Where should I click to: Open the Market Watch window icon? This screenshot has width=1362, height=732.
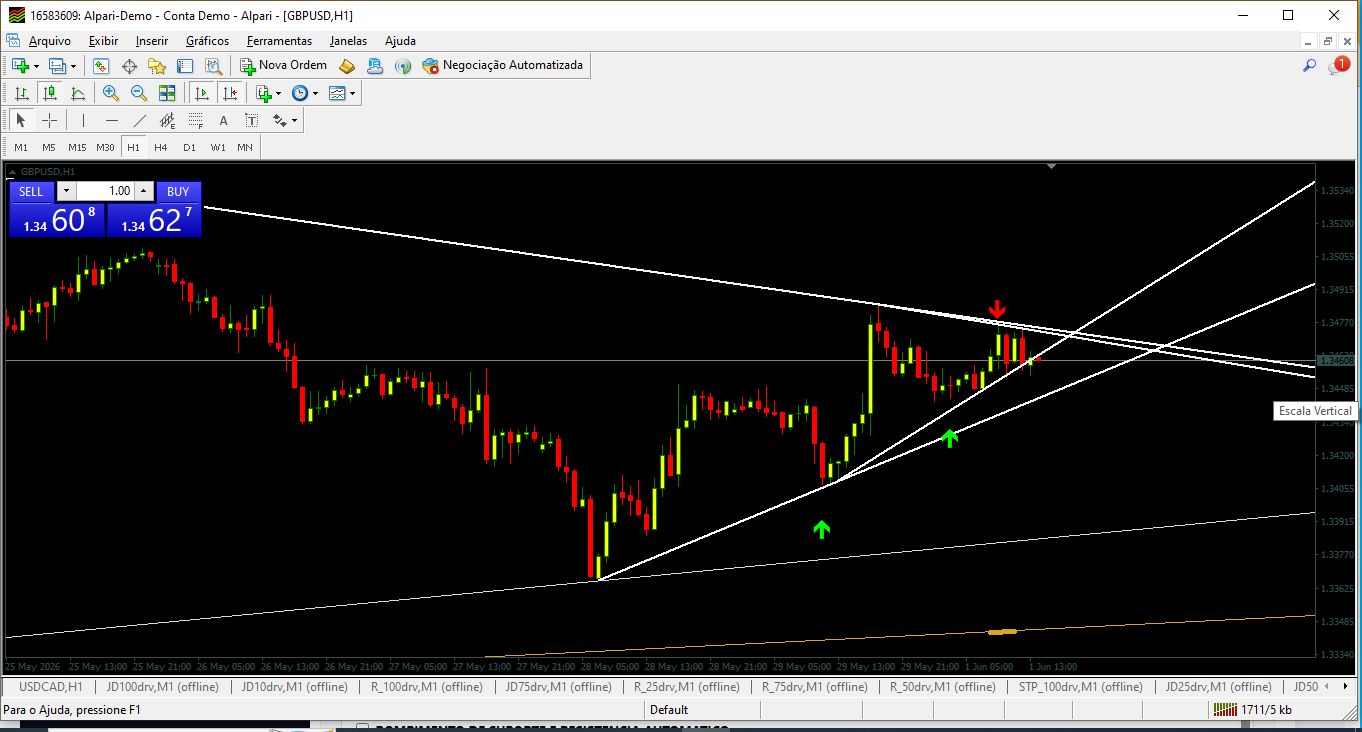pyautogui.click(x=101, y=66)
